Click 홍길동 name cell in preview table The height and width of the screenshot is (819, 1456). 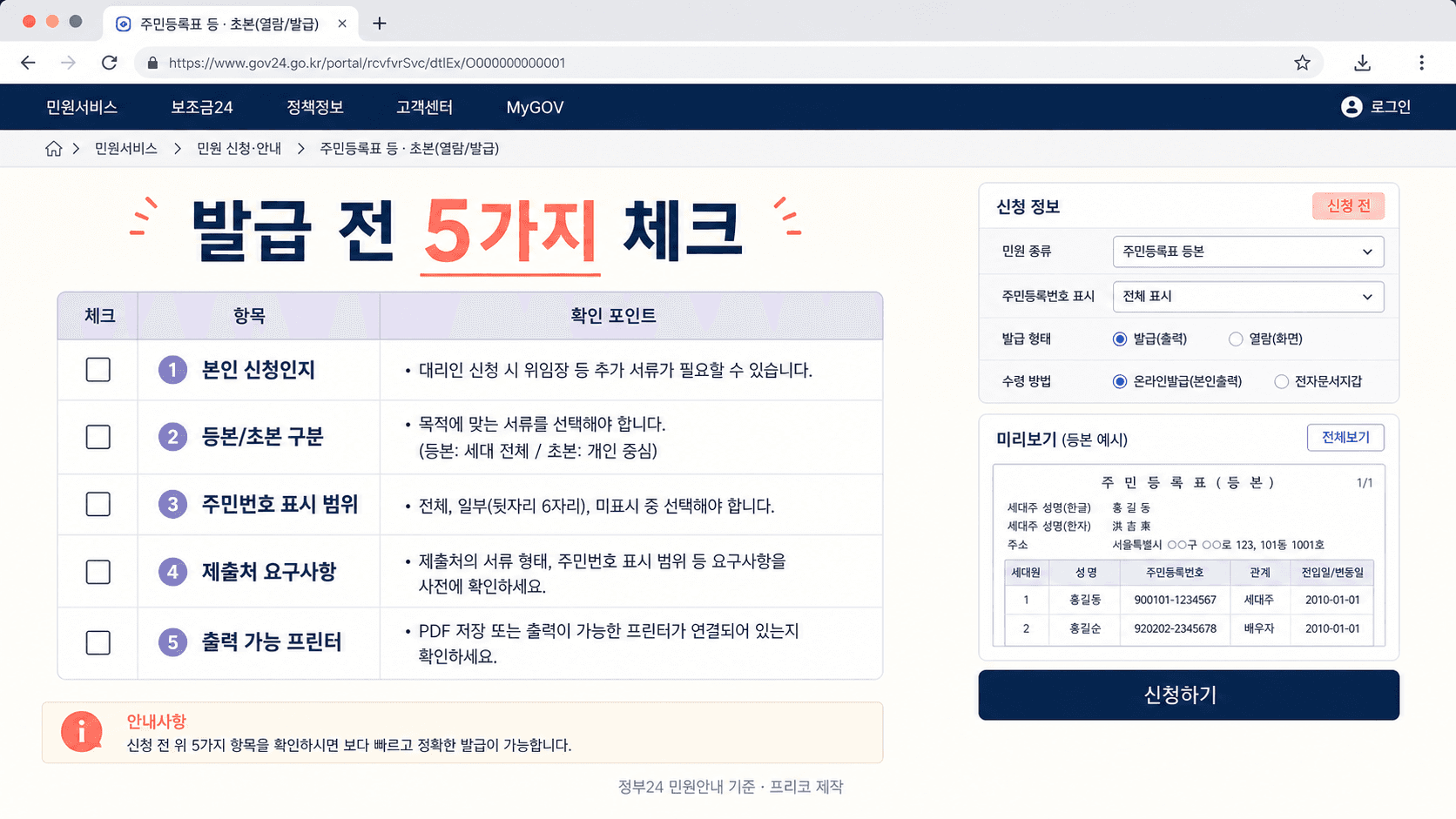[1085, 600]
